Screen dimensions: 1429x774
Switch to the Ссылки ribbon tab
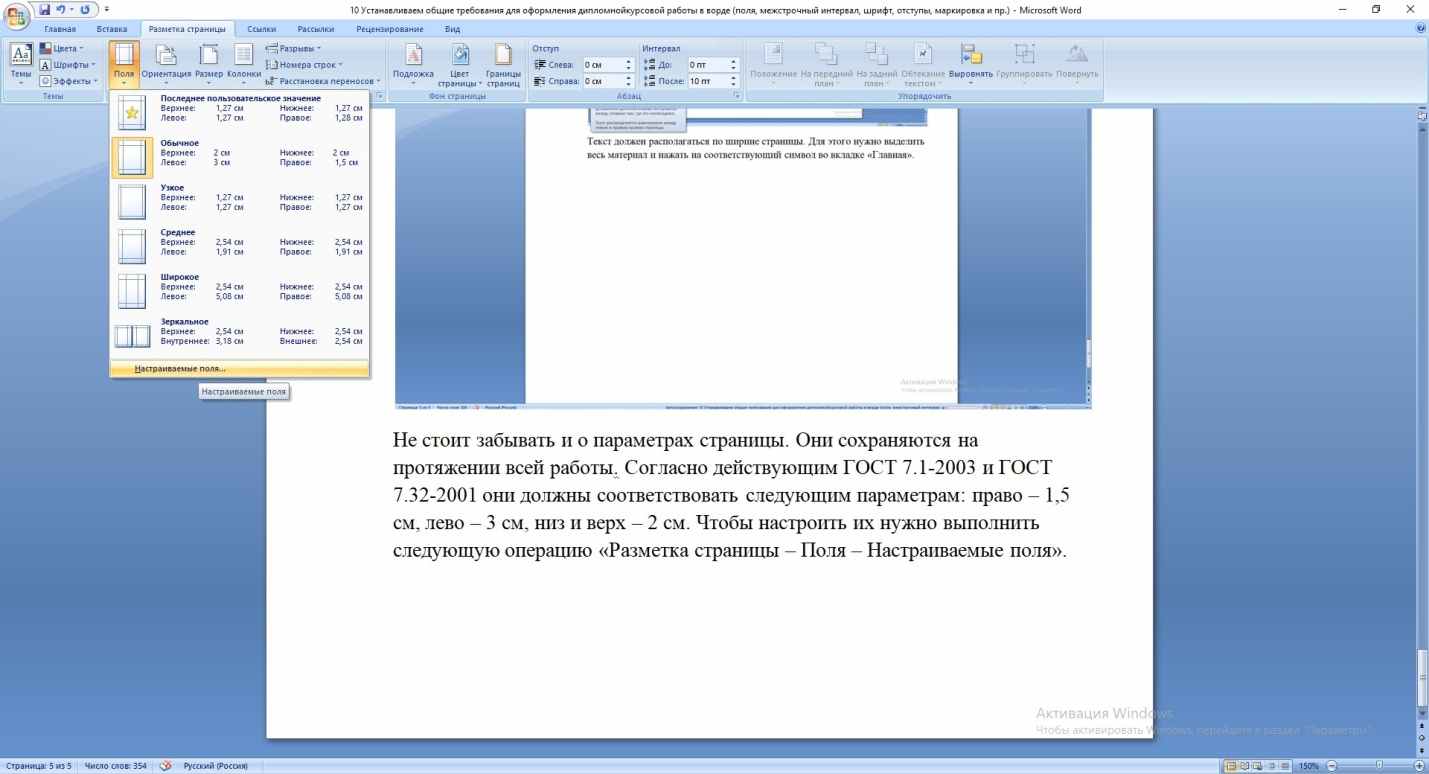click(261, 29)
